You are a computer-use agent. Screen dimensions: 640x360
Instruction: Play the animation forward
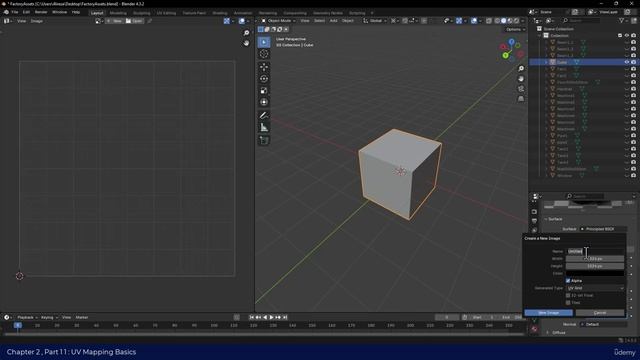click(x=271, y=317)
